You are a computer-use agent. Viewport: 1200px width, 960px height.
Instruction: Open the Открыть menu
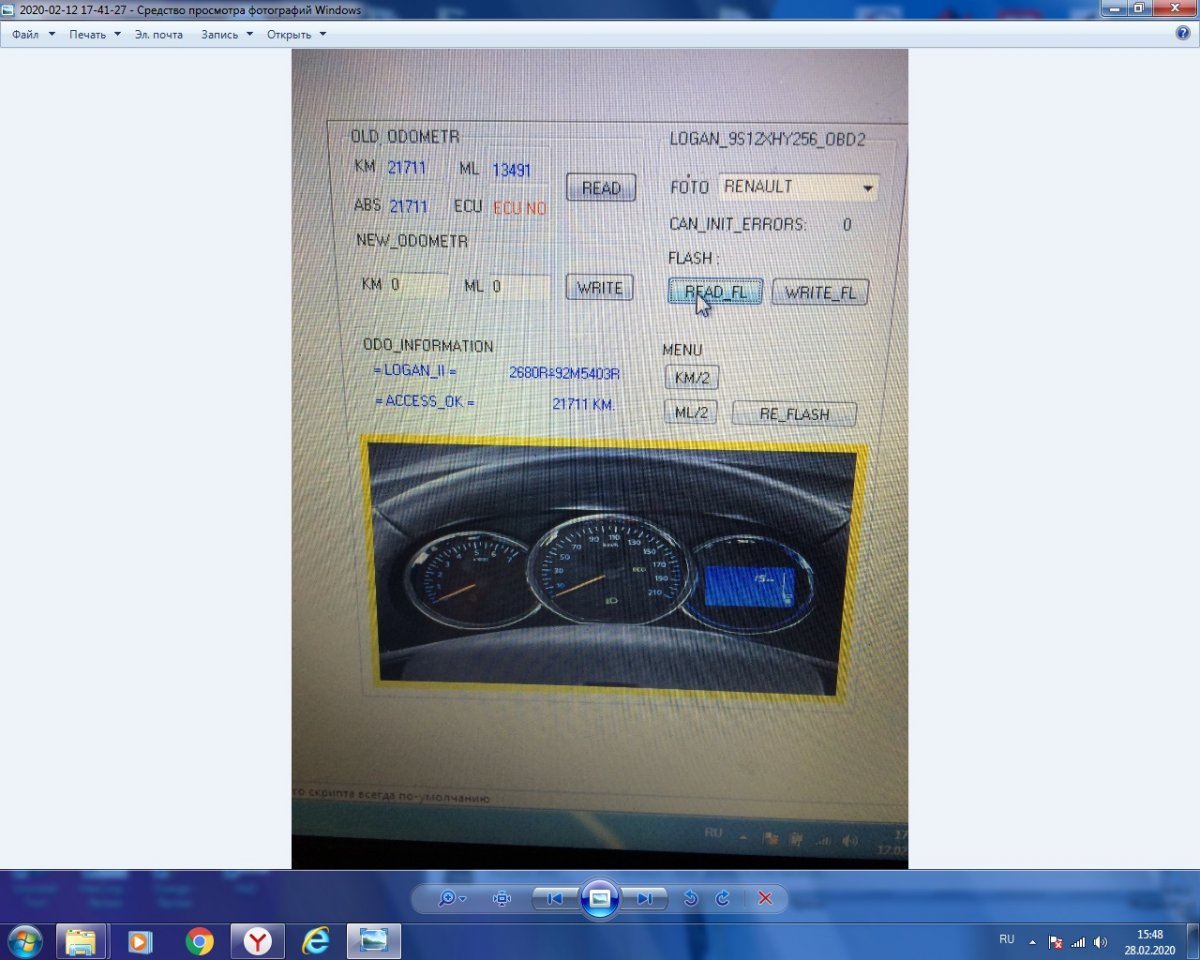pos(296,34)
